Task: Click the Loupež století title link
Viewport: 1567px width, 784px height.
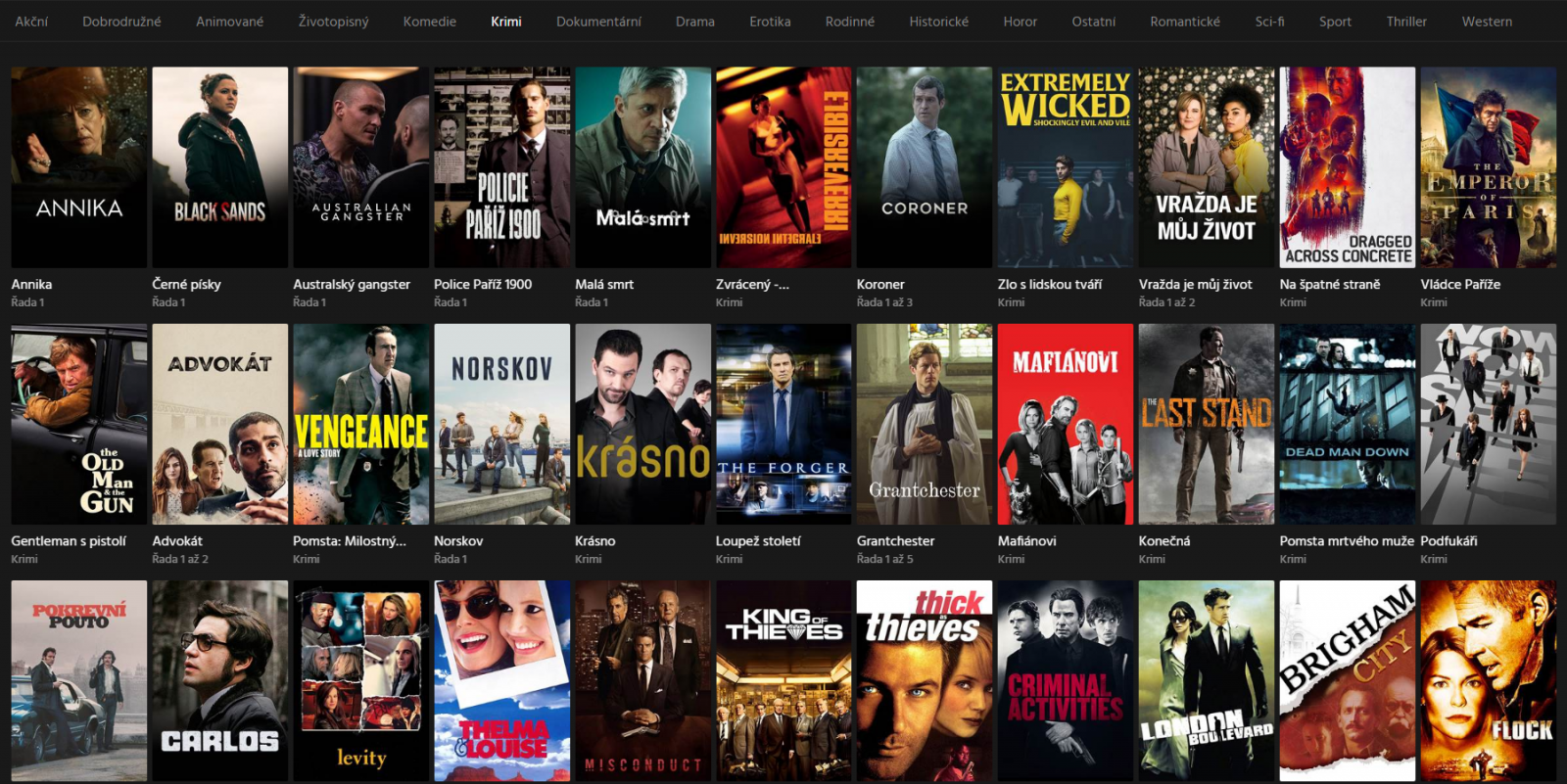Action: coord(758,540)
